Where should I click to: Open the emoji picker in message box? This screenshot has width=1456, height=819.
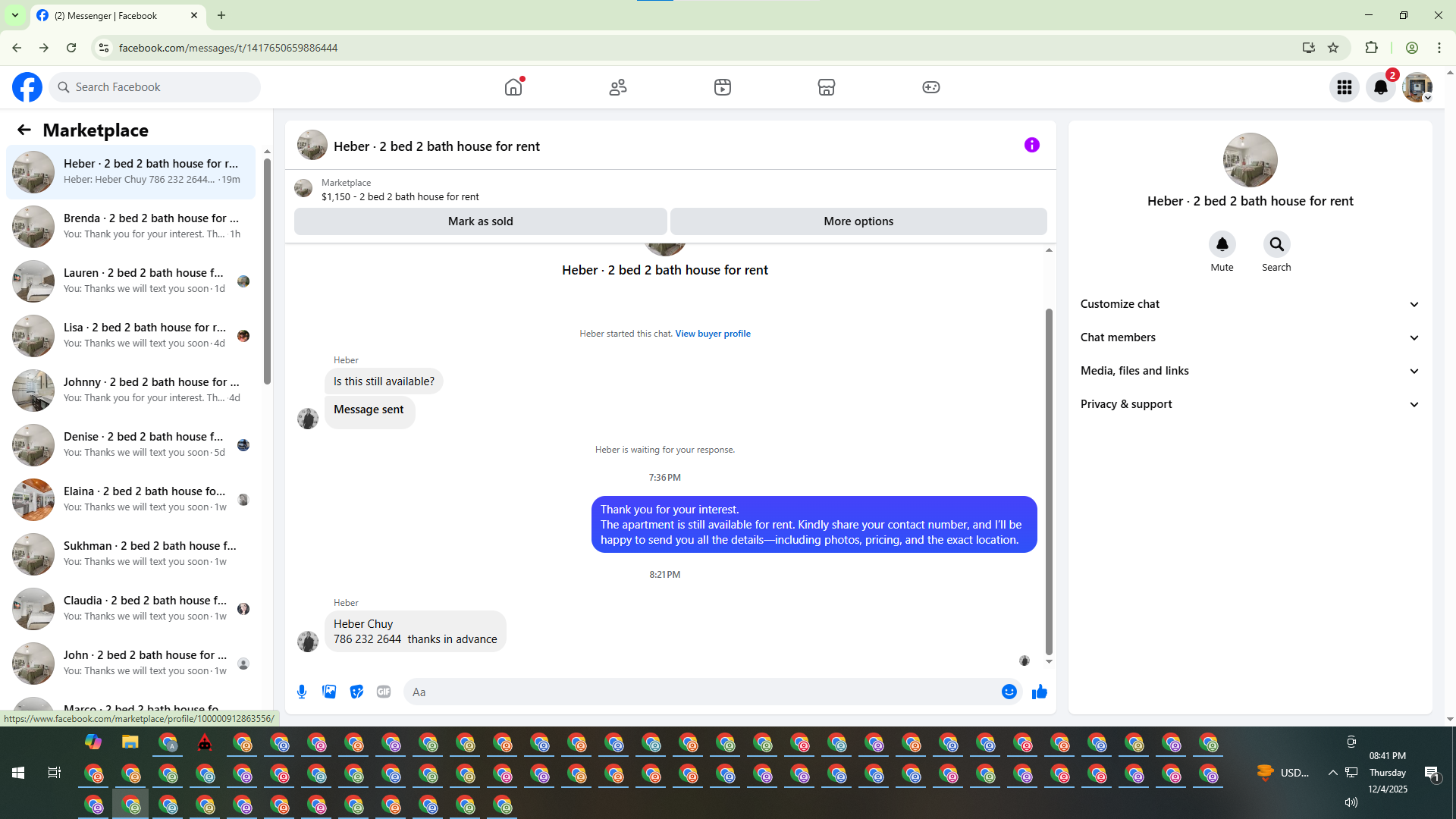coord(1009,692)
